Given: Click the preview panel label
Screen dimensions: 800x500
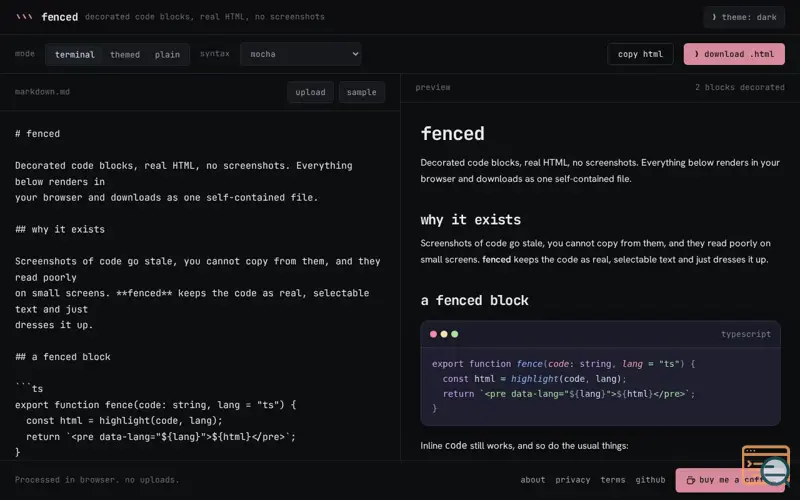Looking at the screenshot, I should (x=433, y=87).
